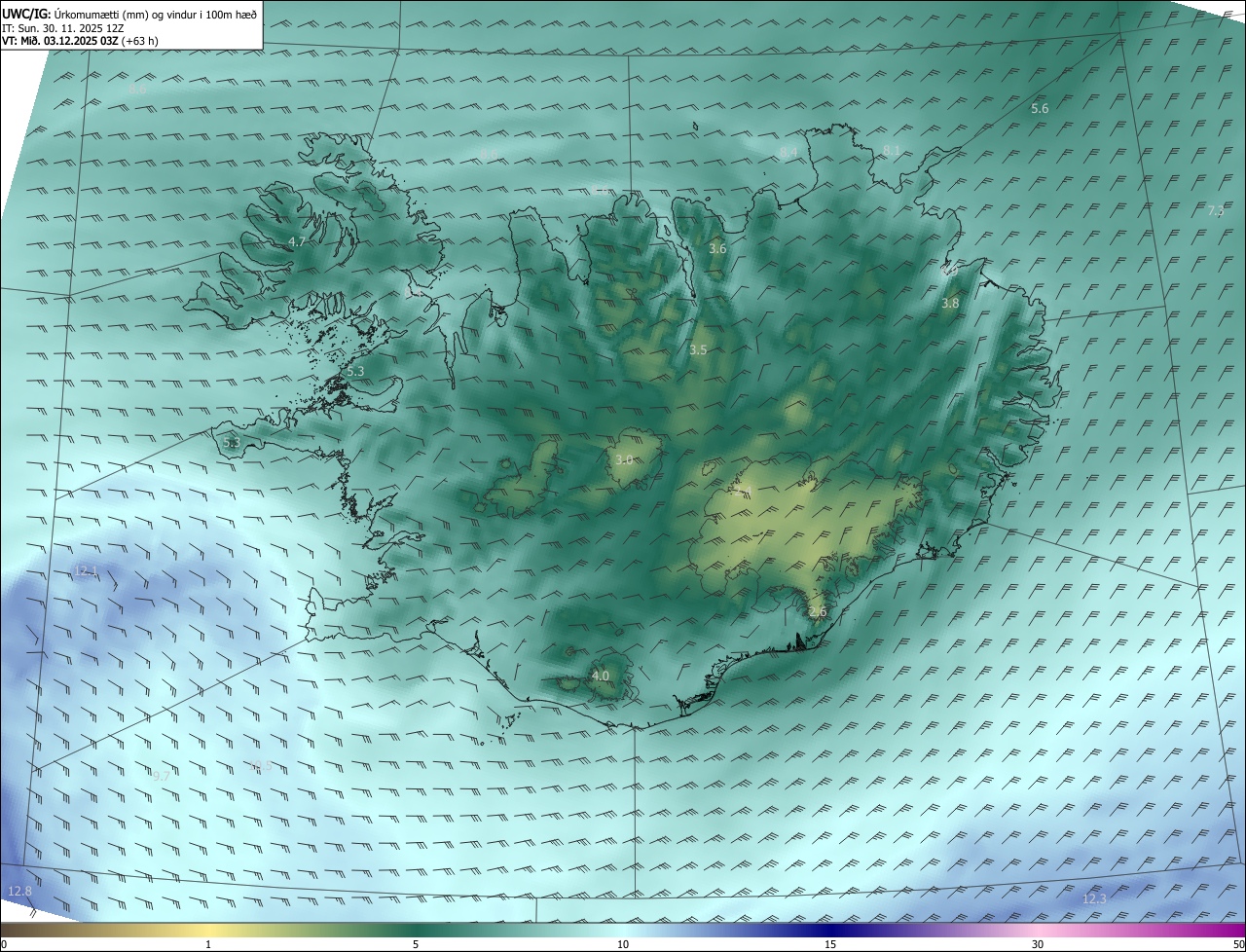This screenshot has width=1246, height=952.
Task: Click the 8.1 precipitation value
Action: click(x=892, y=151)
